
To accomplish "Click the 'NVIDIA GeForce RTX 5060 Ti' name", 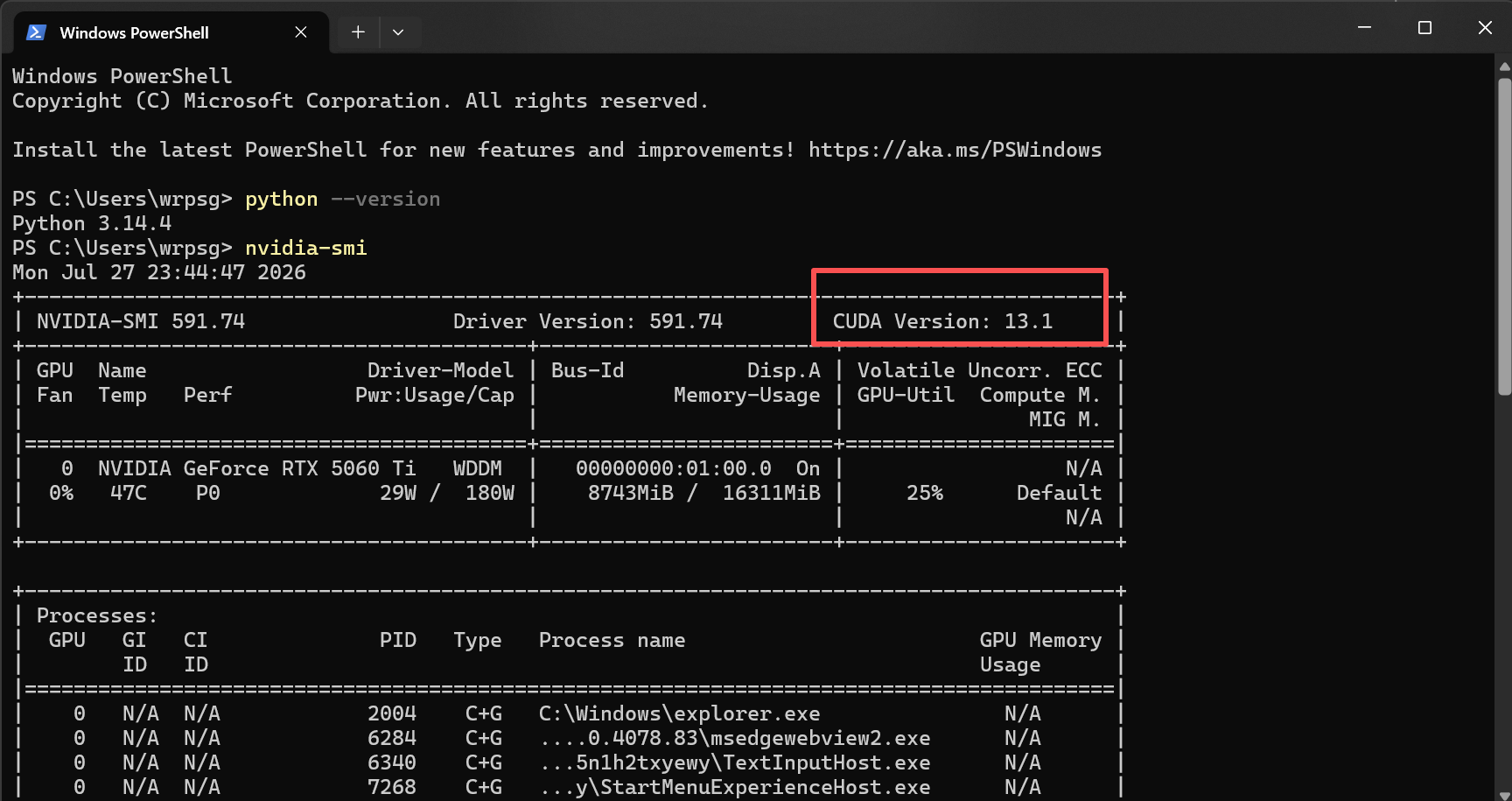I will [256, 468].
